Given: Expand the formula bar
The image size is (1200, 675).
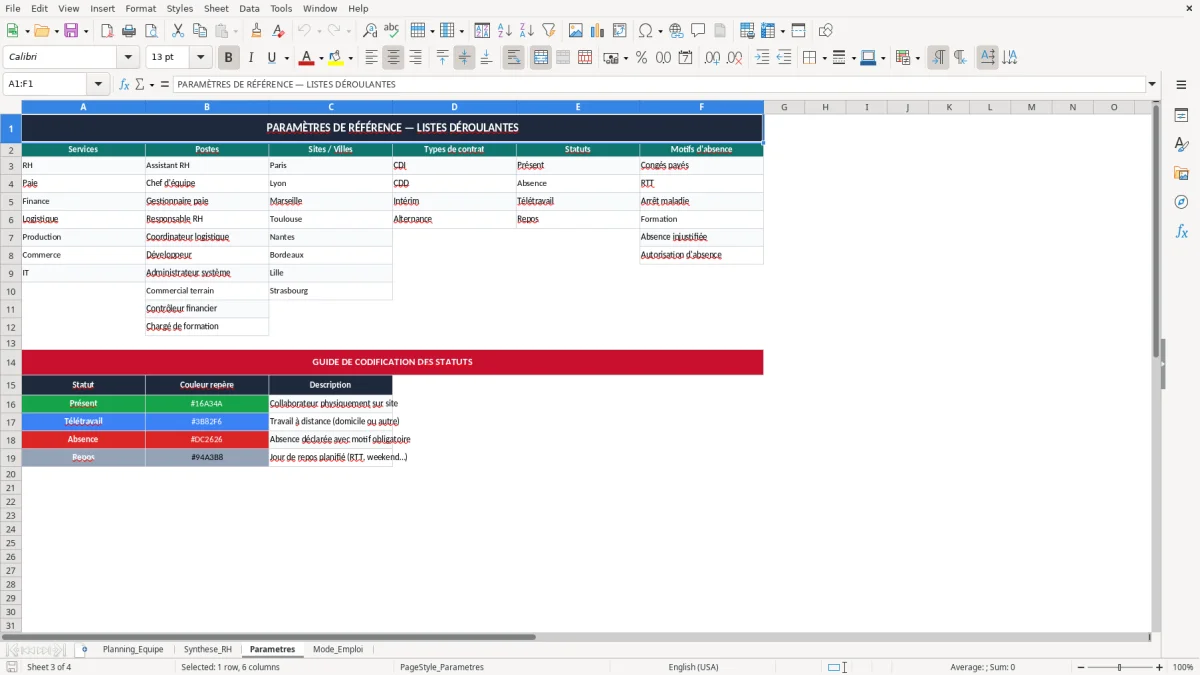Looking at the screenshot, I should pos(1153,85).
